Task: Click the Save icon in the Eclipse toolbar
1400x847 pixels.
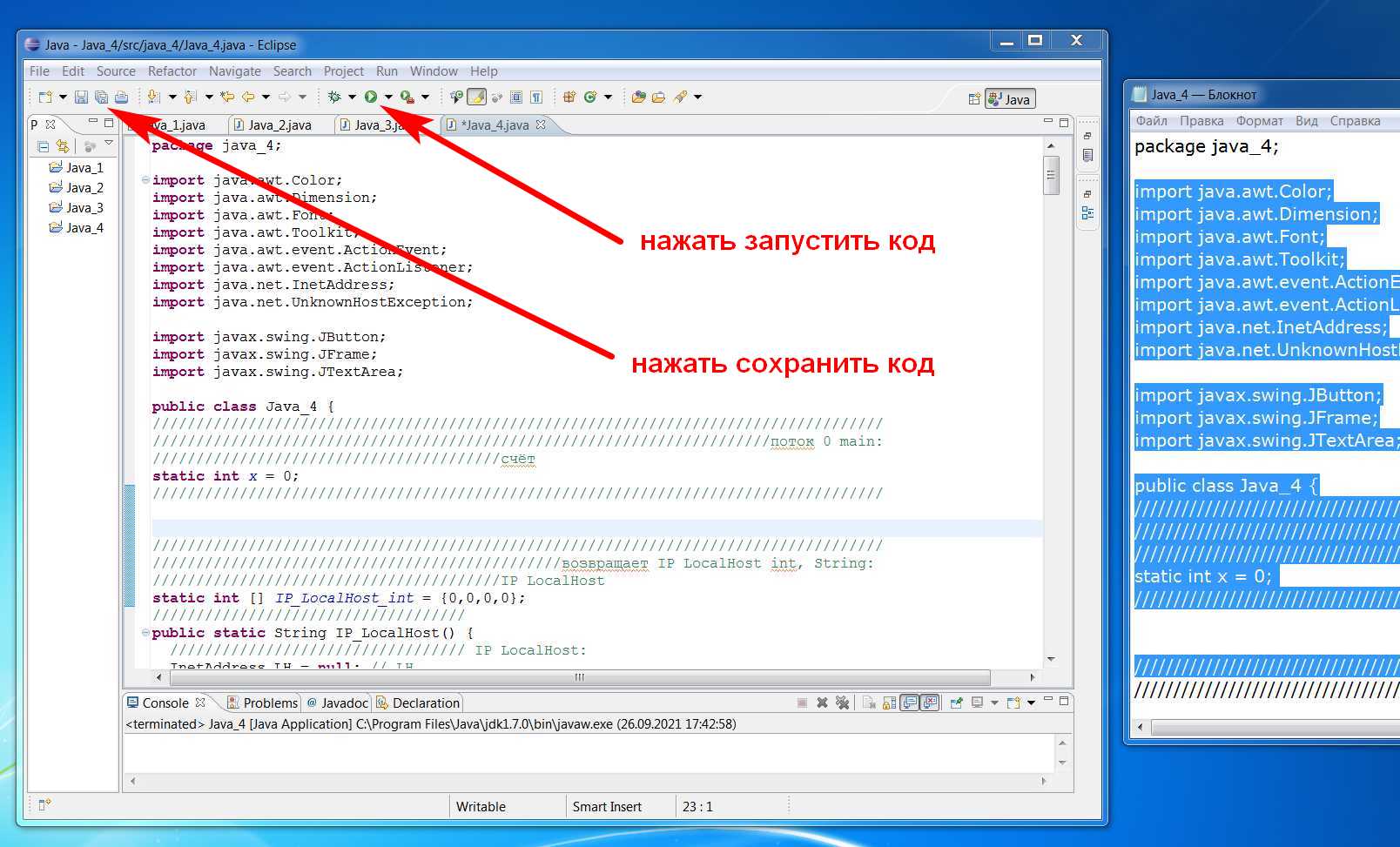Action: (x=81, y=97)
